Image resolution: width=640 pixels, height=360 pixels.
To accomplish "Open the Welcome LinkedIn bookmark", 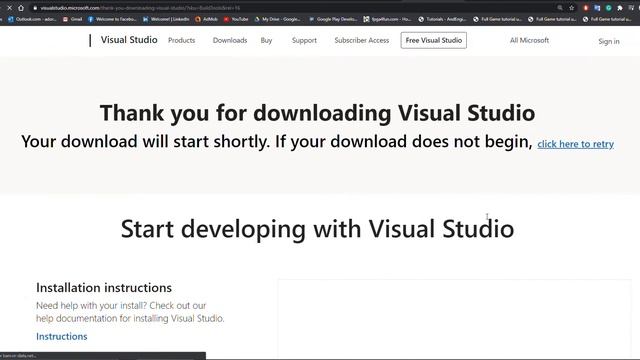I will coord(166,19).
